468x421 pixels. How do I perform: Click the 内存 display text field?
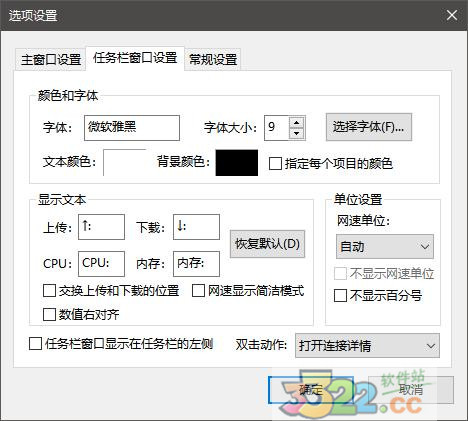pyautogui.click(x=196, y=264)
